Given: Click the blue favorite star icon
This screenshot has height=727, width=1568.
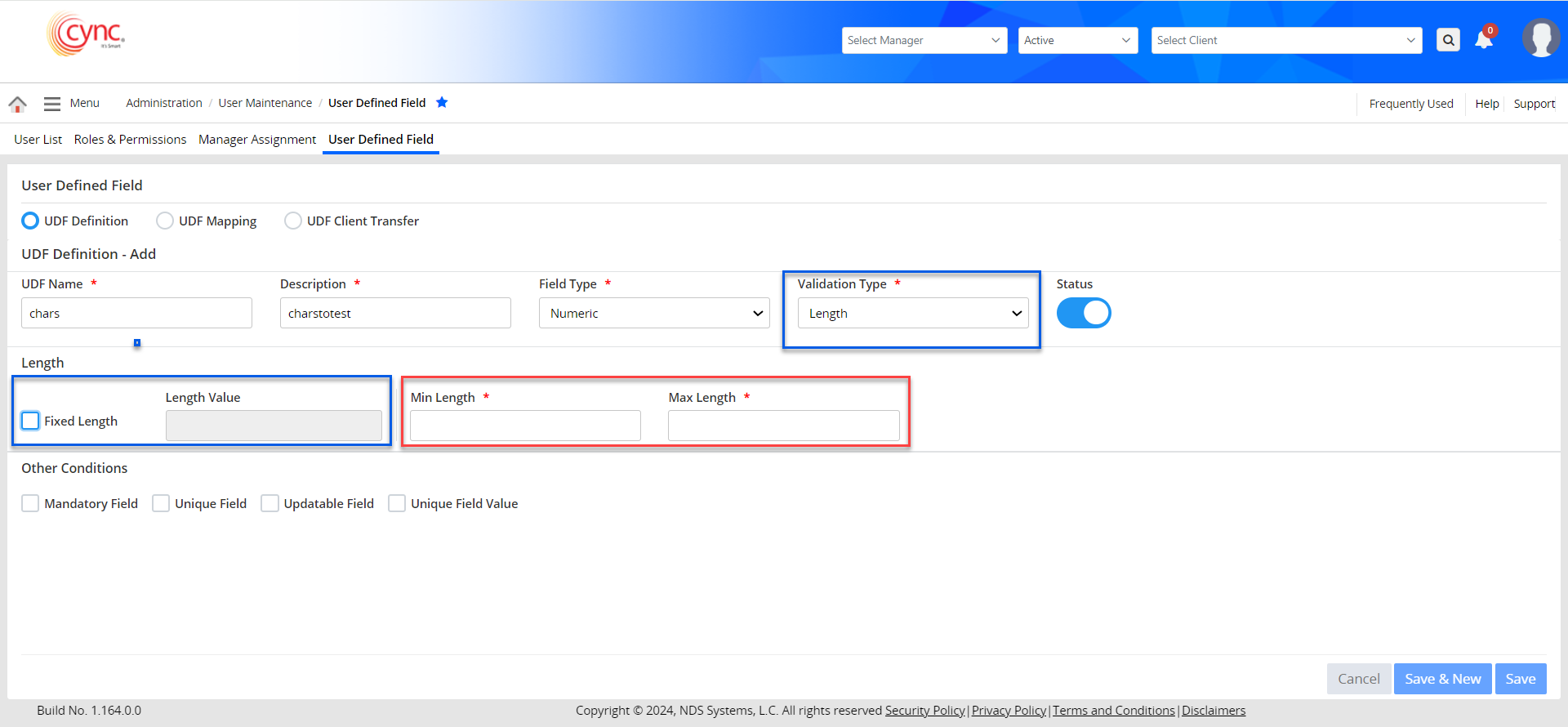Looking at the screenshot, I should pos(442,102).
